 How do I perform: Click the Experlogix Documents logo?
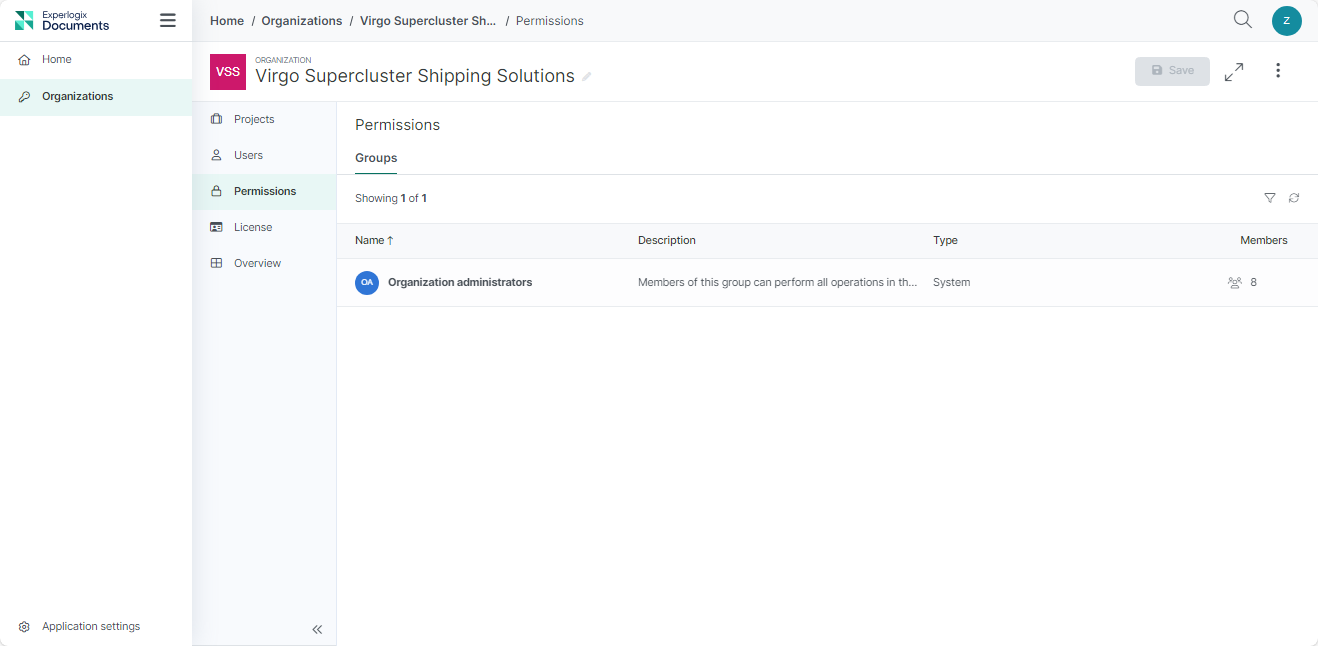[62, 20]
